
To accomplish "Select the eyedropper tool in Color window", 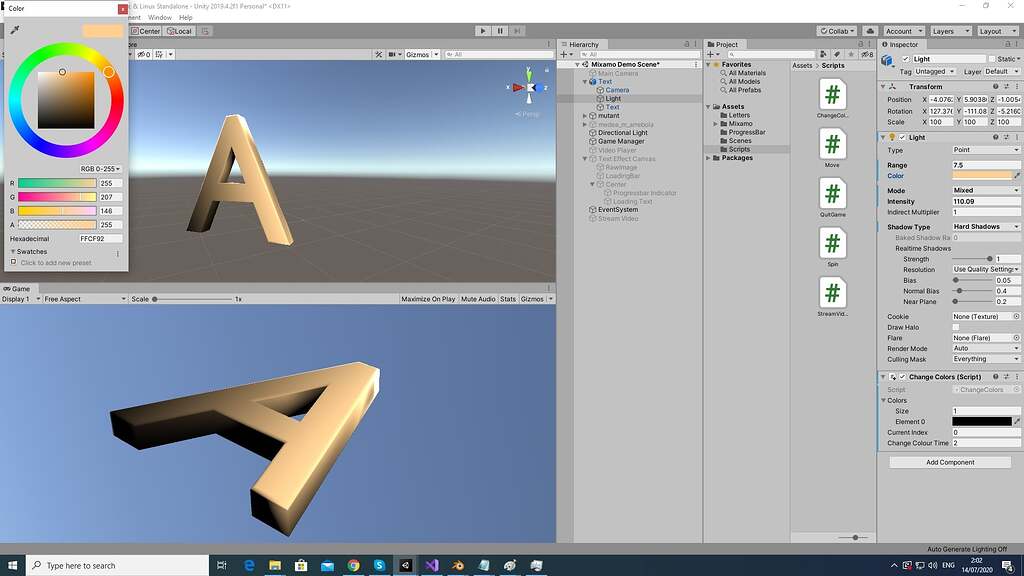I will tap(14, 32).
